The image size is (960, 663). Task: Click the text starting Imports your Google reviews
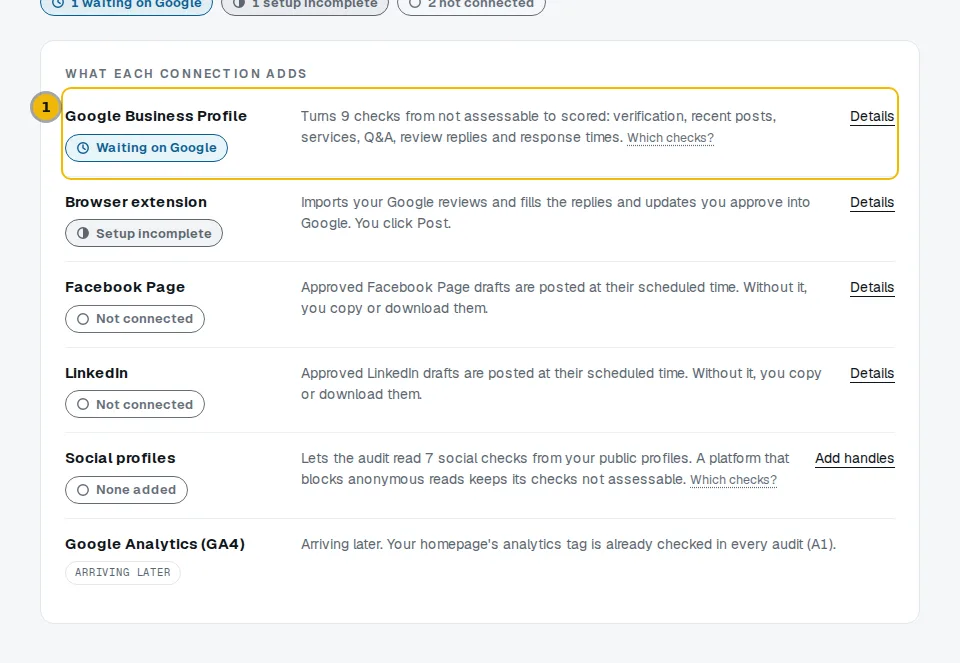coord(555,212)
